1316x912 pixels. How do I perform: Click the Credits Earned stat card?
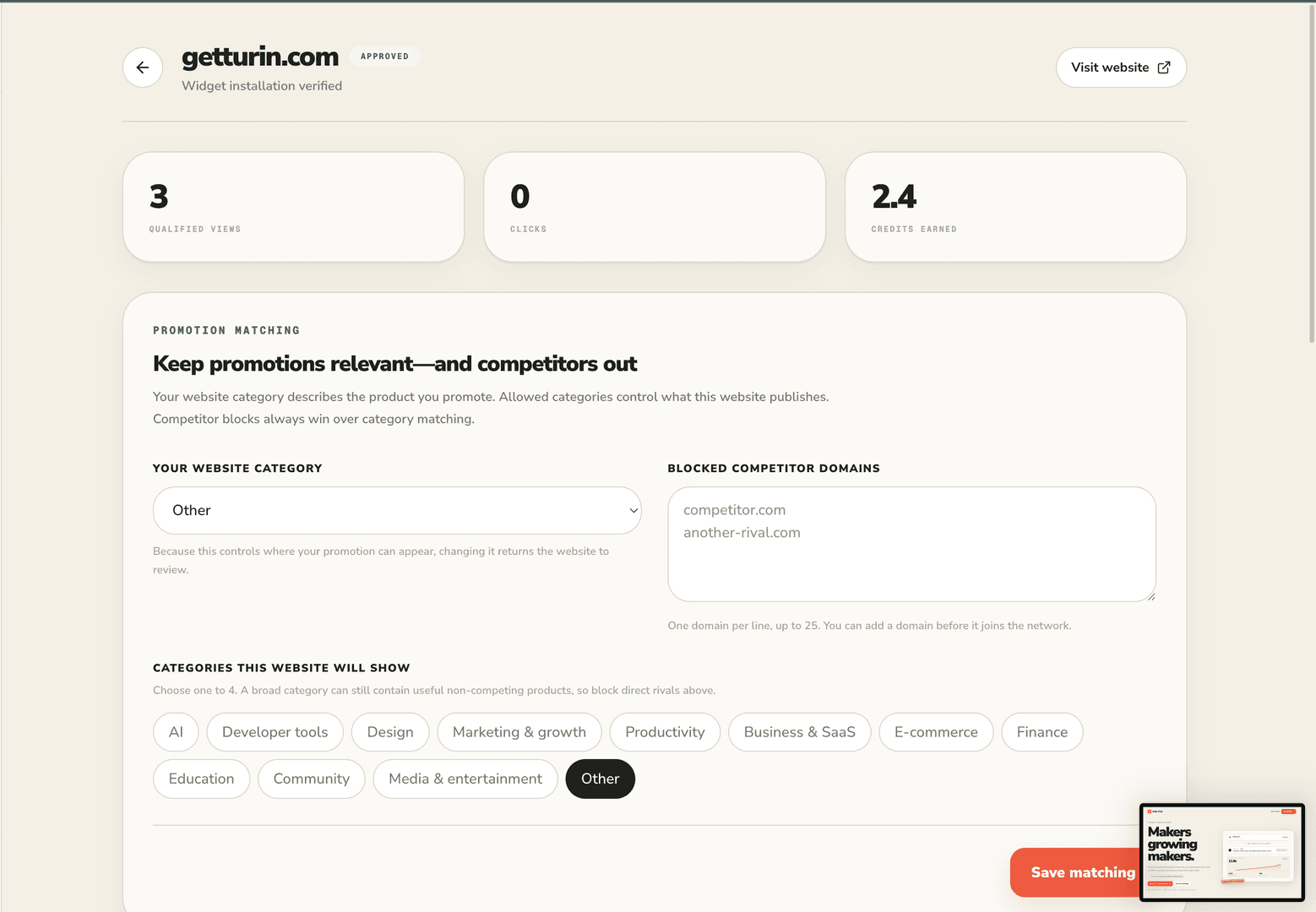pyautogui.click(x=1016, y=207)
